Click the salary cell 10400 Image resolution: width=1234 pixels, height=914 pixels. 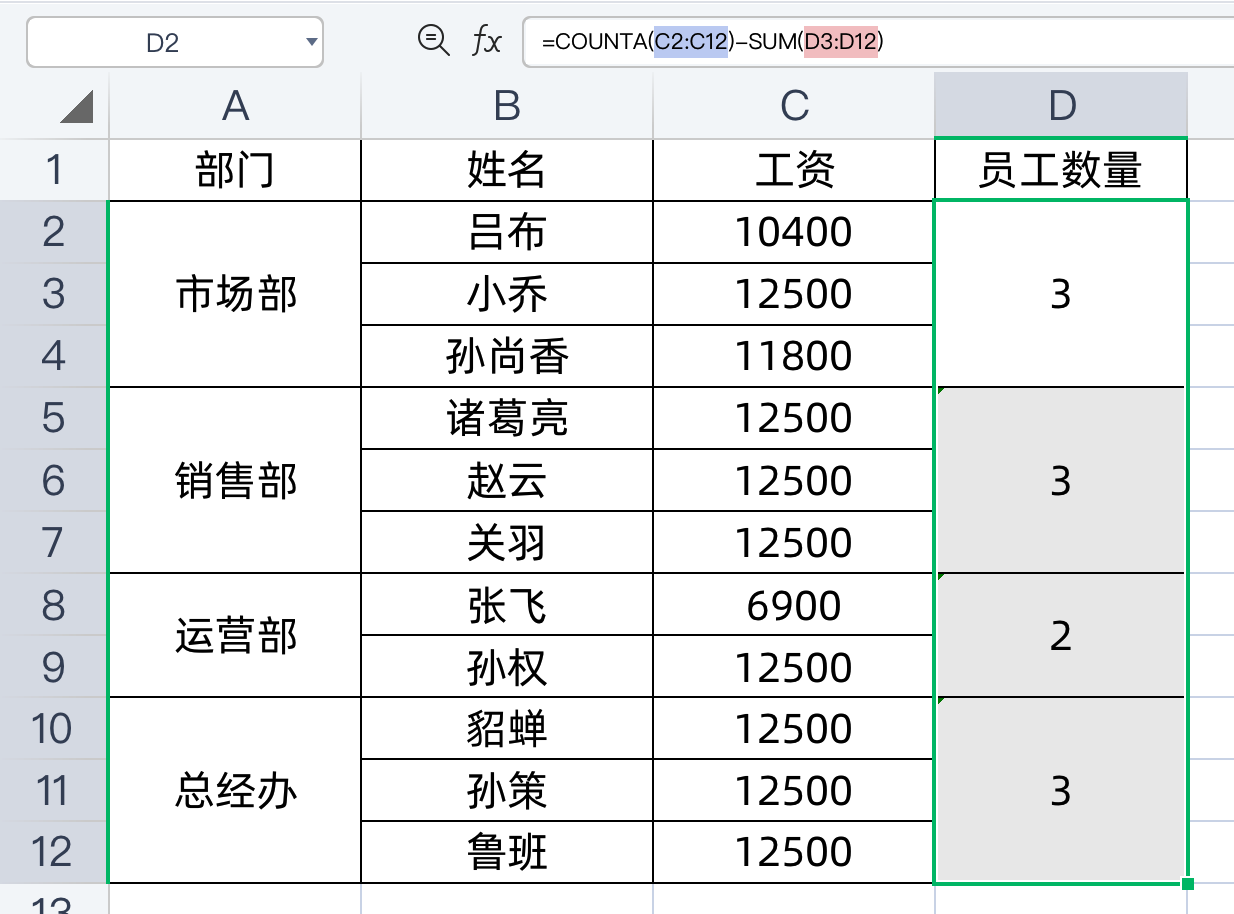point(794,232)
